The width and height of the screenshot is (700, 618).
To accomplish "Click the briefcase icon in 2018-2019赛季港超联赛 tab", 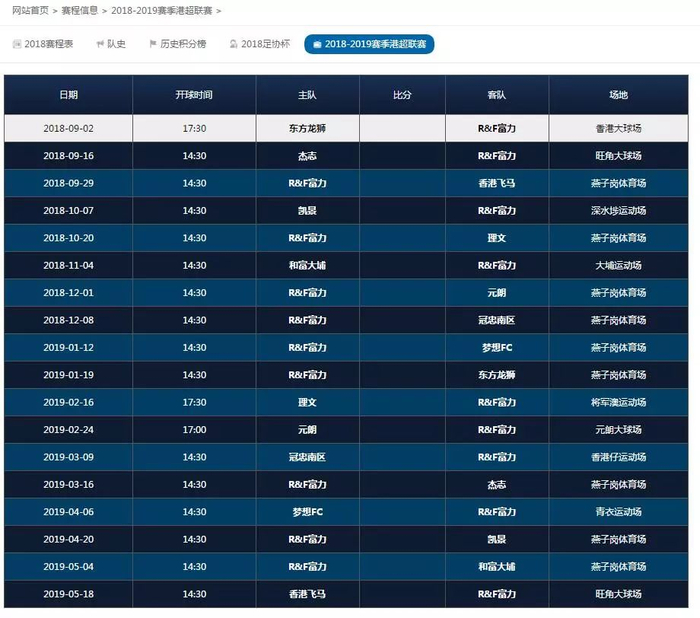I will point(317,44).
